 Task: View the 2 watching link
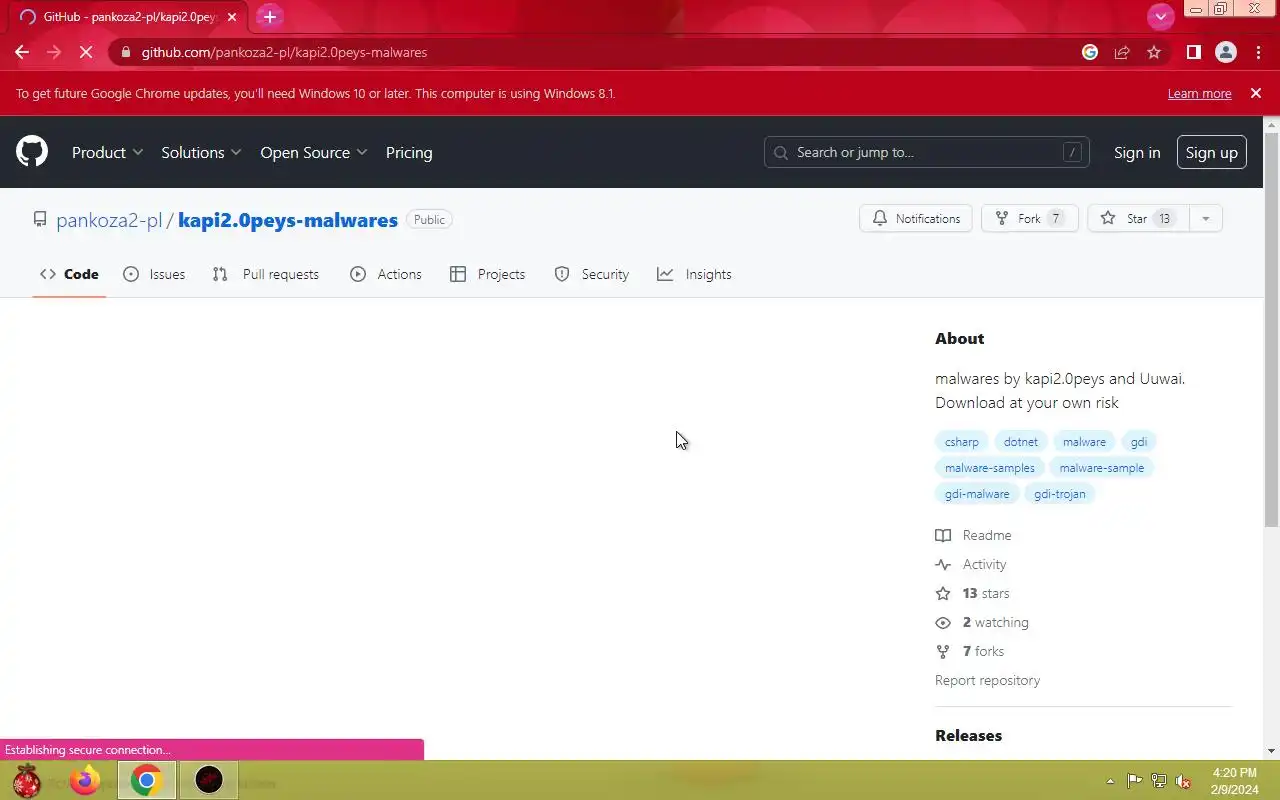982,622
